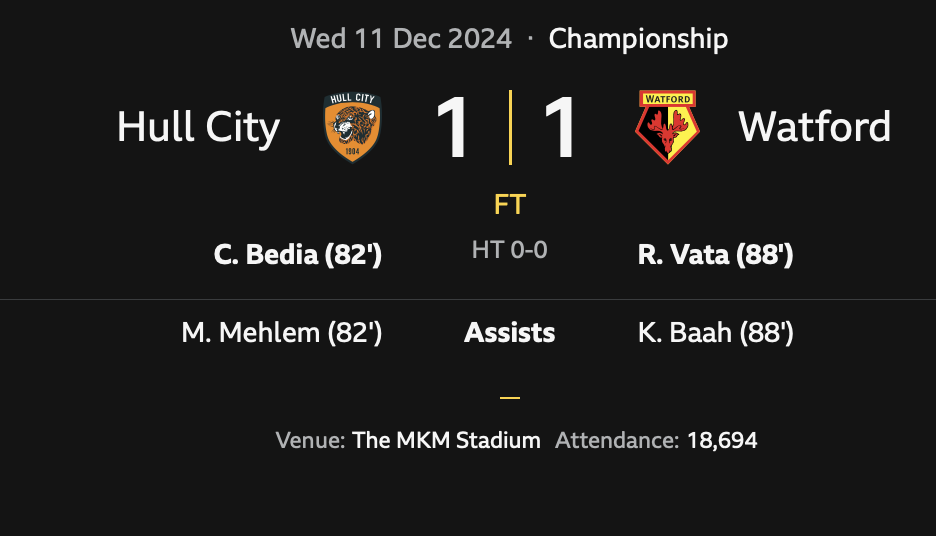Click the Attendance label

617,440
